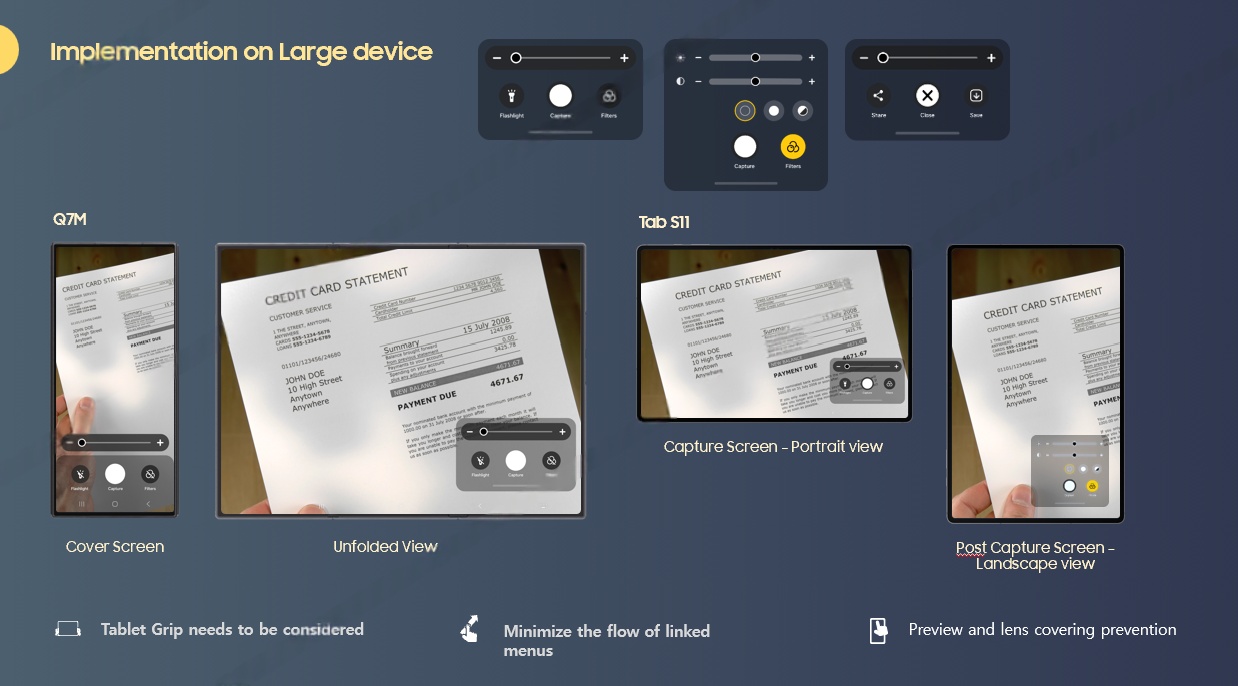The image size is (1238, 686).
Task: Click brightness sun icon in top filters panel
Action: [x=680, y=57]
